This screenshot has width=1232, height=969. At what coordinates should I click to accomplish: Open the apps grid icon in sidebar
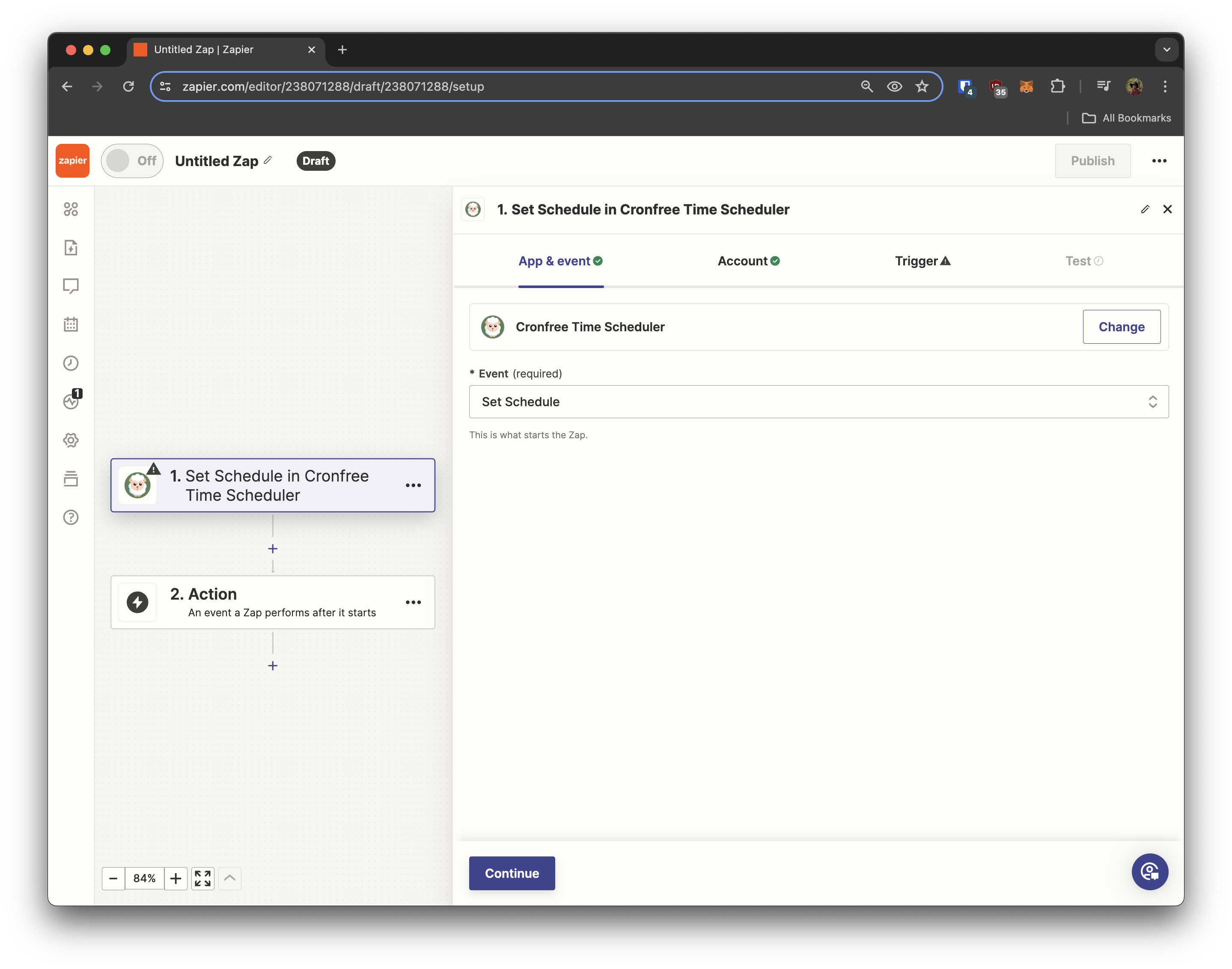point(71,209)
